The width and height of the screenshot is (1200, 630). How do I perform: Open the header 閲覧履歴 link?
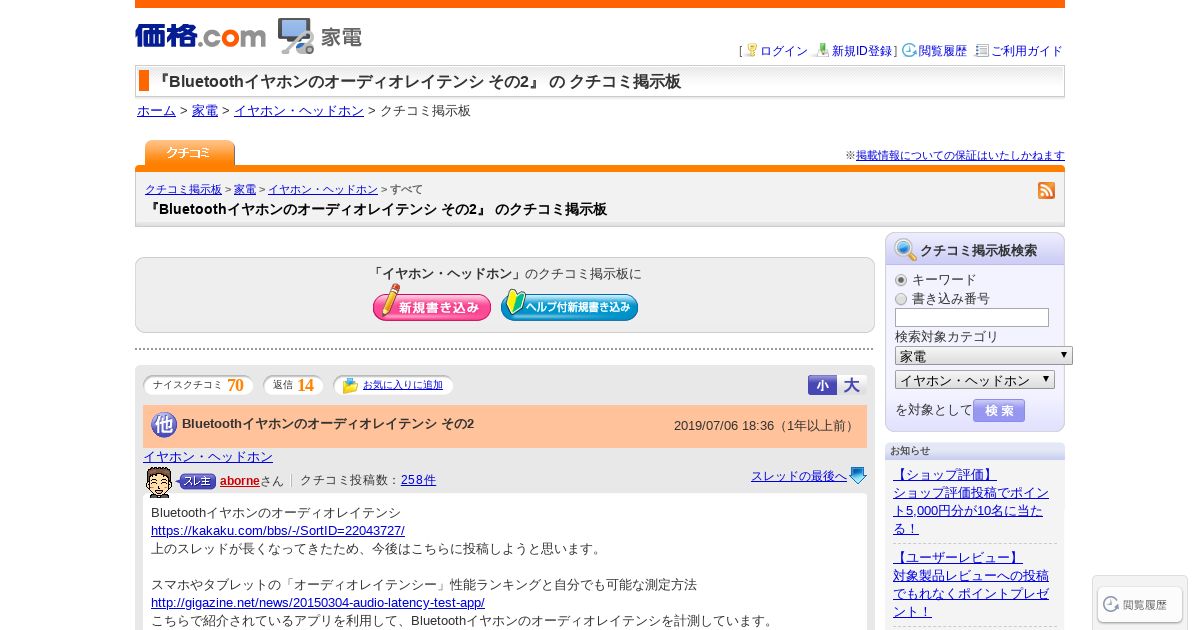coord(943,51)
